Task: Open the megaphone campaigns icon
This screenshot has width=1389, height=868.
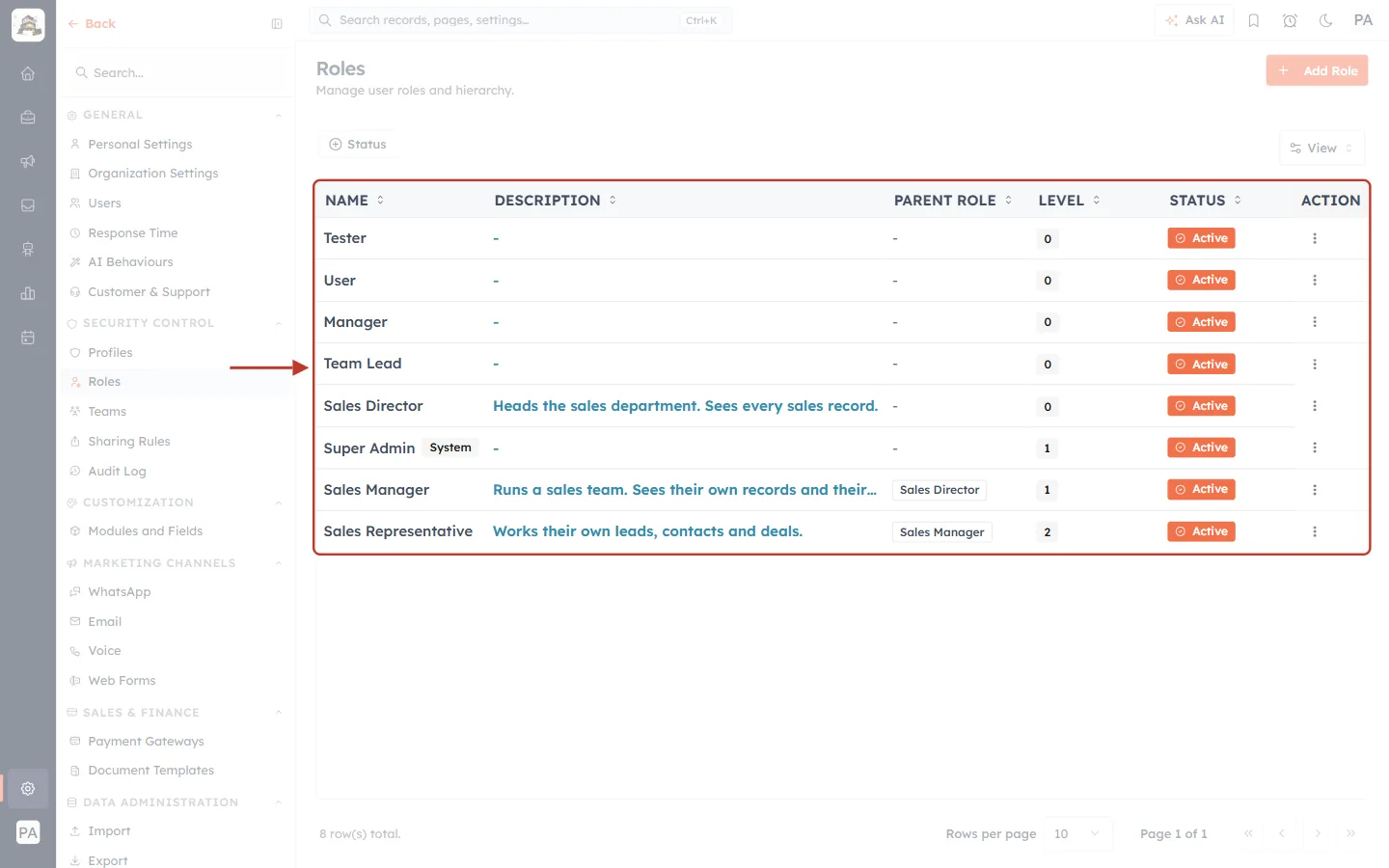Action: [x=28, y=161]
